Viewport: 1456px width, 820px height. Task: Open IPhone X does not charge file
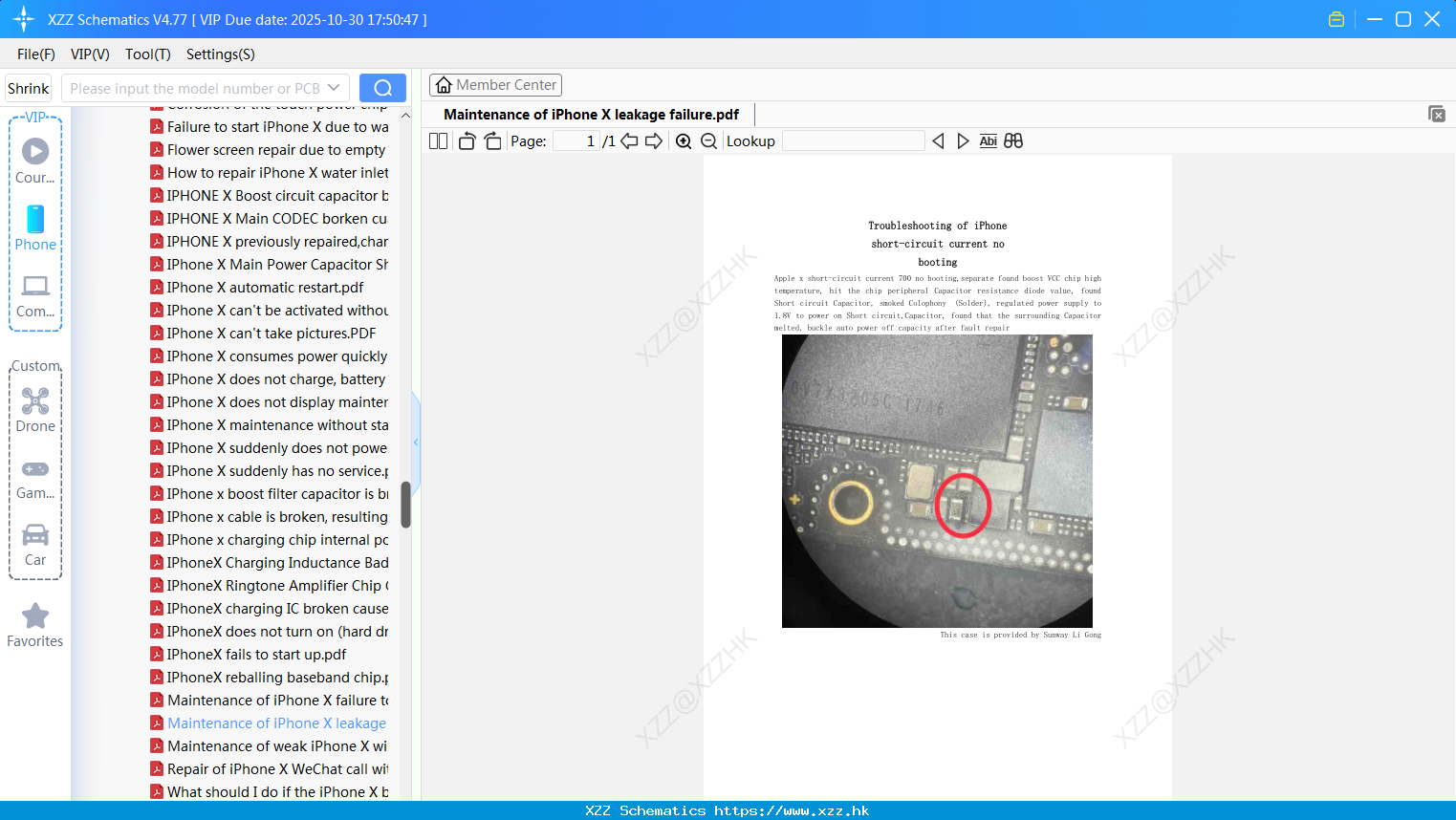coord(268,379)
